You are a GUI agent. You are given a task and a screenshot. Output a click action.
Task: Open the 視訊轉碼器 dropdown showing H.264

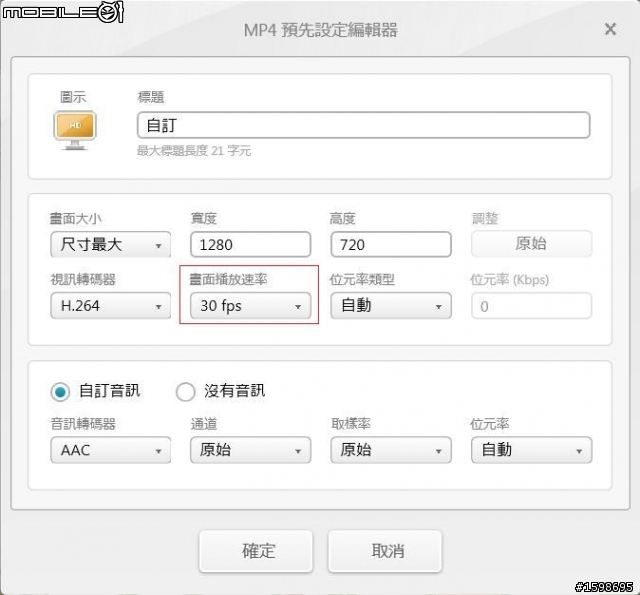(x=111, y=305)
